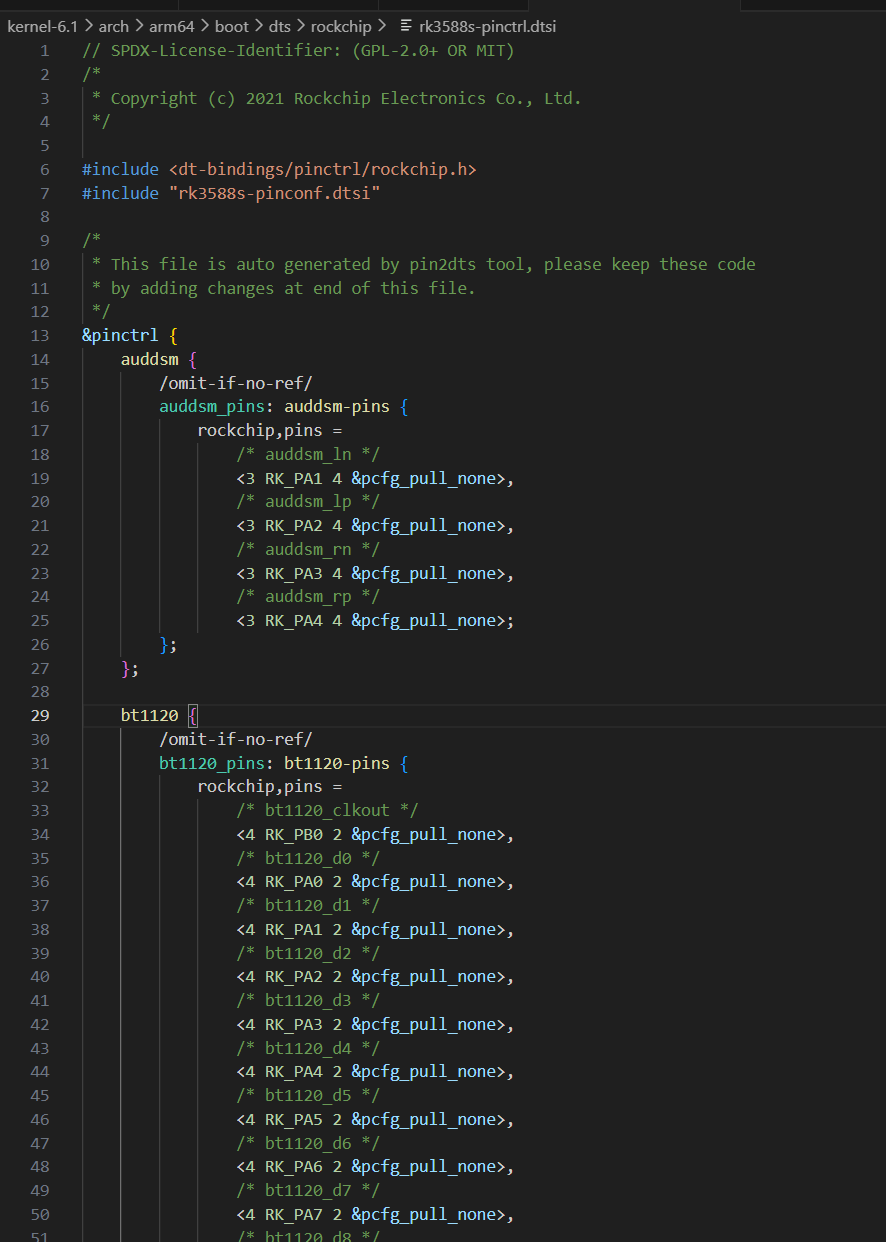Click RK_PA6 on line 48
The width and height of the screenshot is (886, 1242).
coord(294,1166)
